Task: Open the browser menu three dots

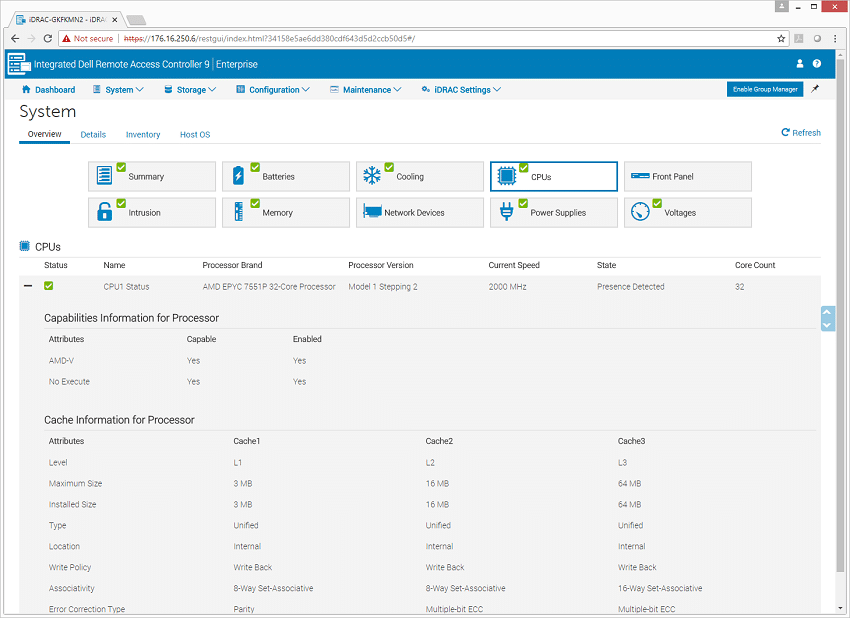Action: [x=835, y=38]
